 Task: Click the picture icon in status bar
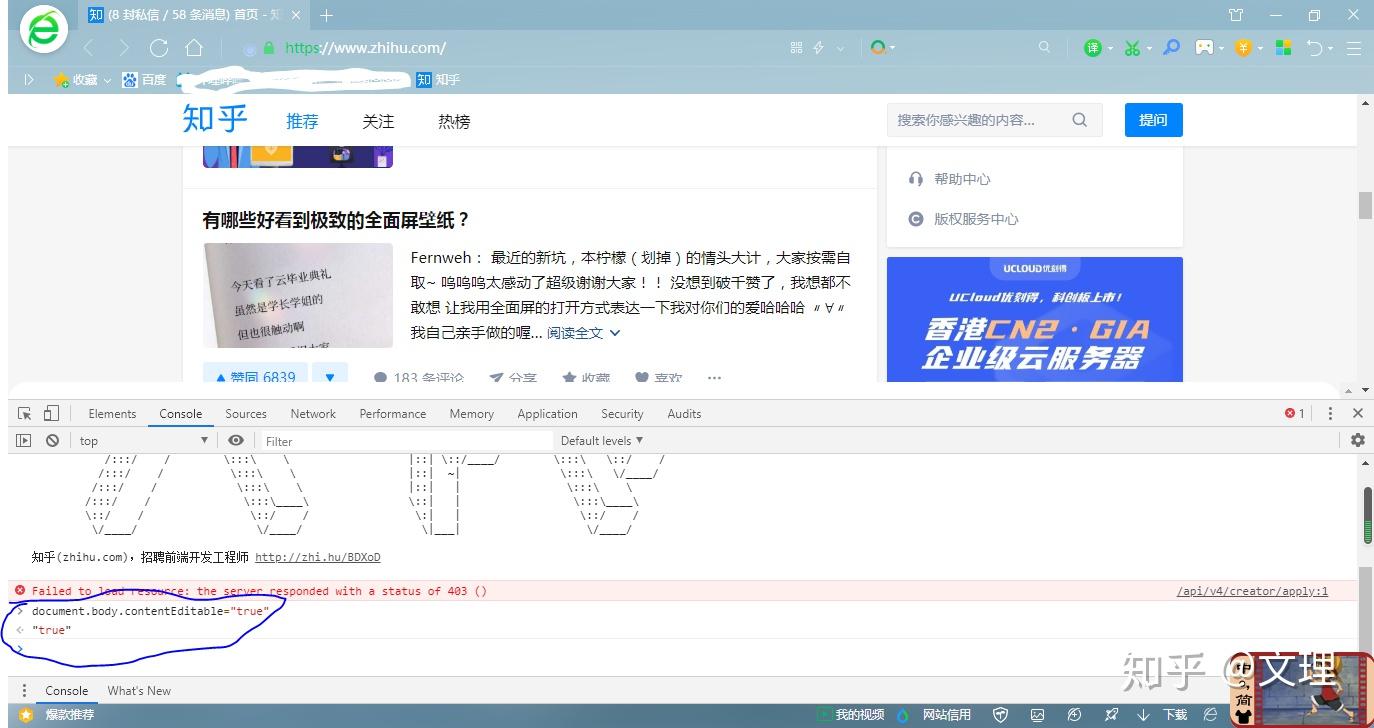click(x=1037, y=715)
